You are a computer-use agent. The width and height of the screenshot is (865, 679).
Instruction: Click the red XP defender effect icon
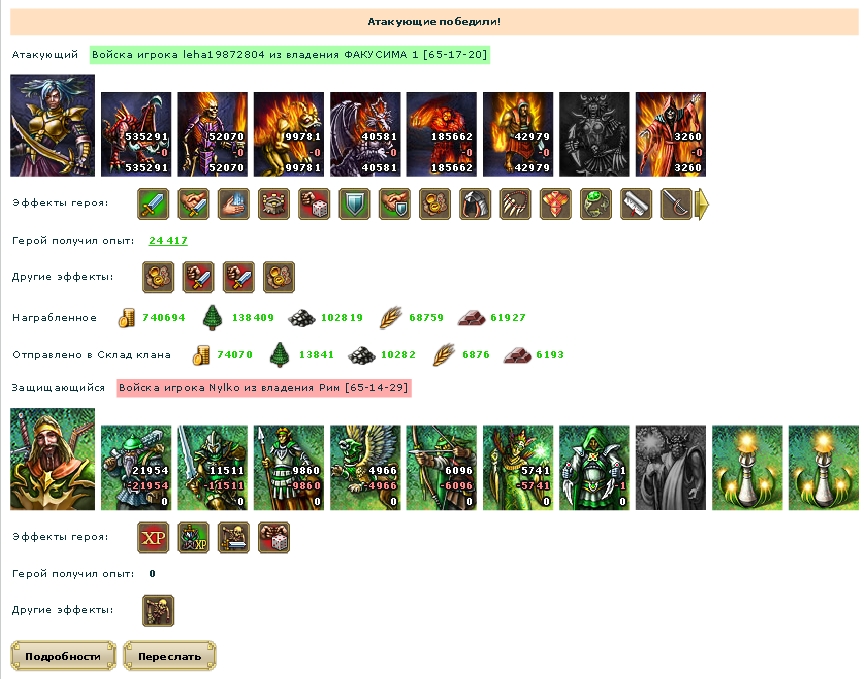tap(153, 537)
